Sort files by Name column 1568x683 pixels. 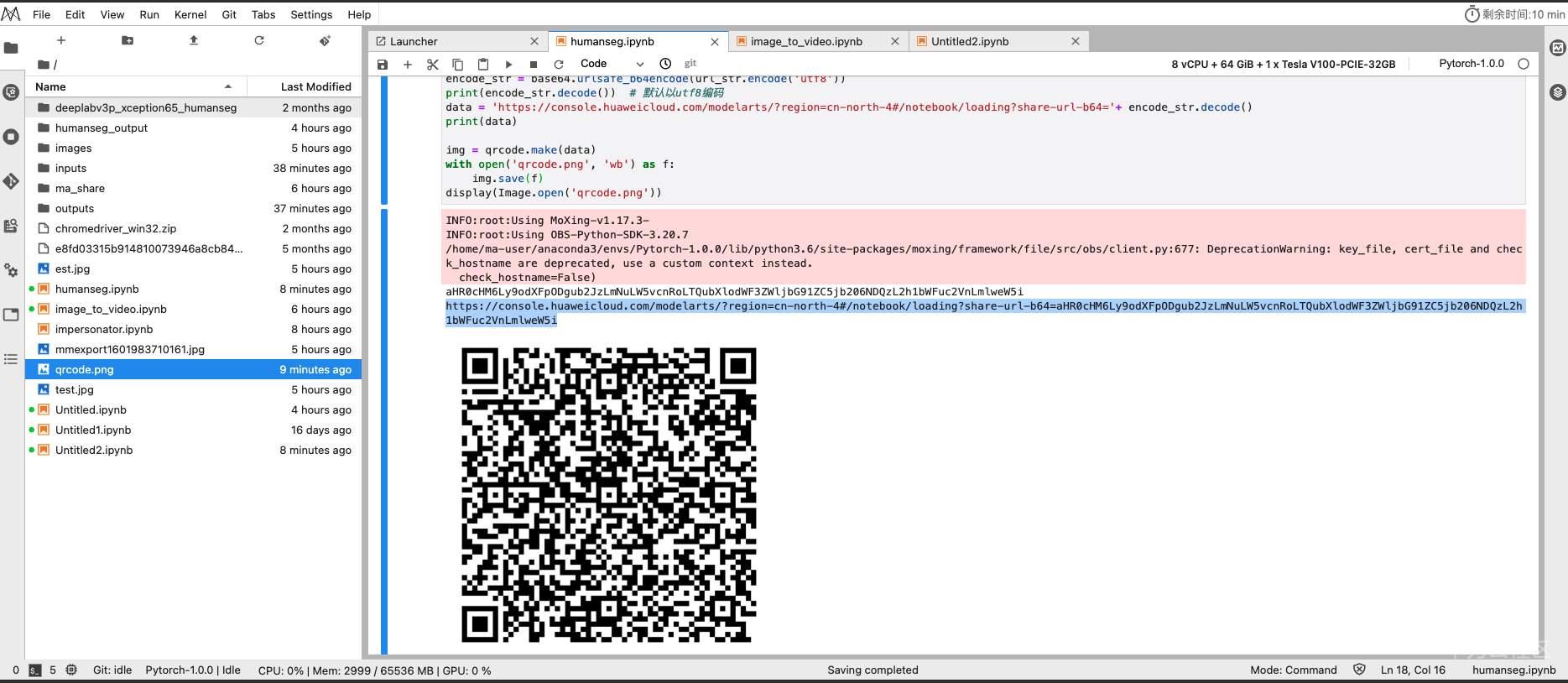[136, 86]
